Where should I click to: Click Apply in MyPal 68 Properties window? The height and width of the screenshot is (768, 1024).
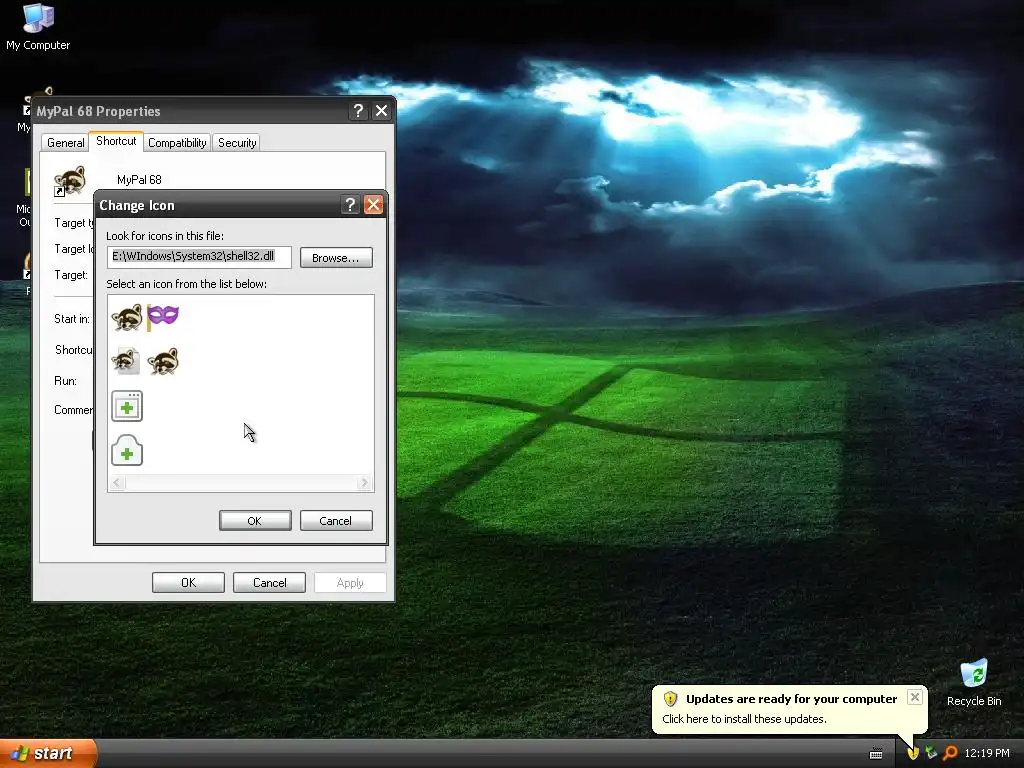click(x=350, y=583)
